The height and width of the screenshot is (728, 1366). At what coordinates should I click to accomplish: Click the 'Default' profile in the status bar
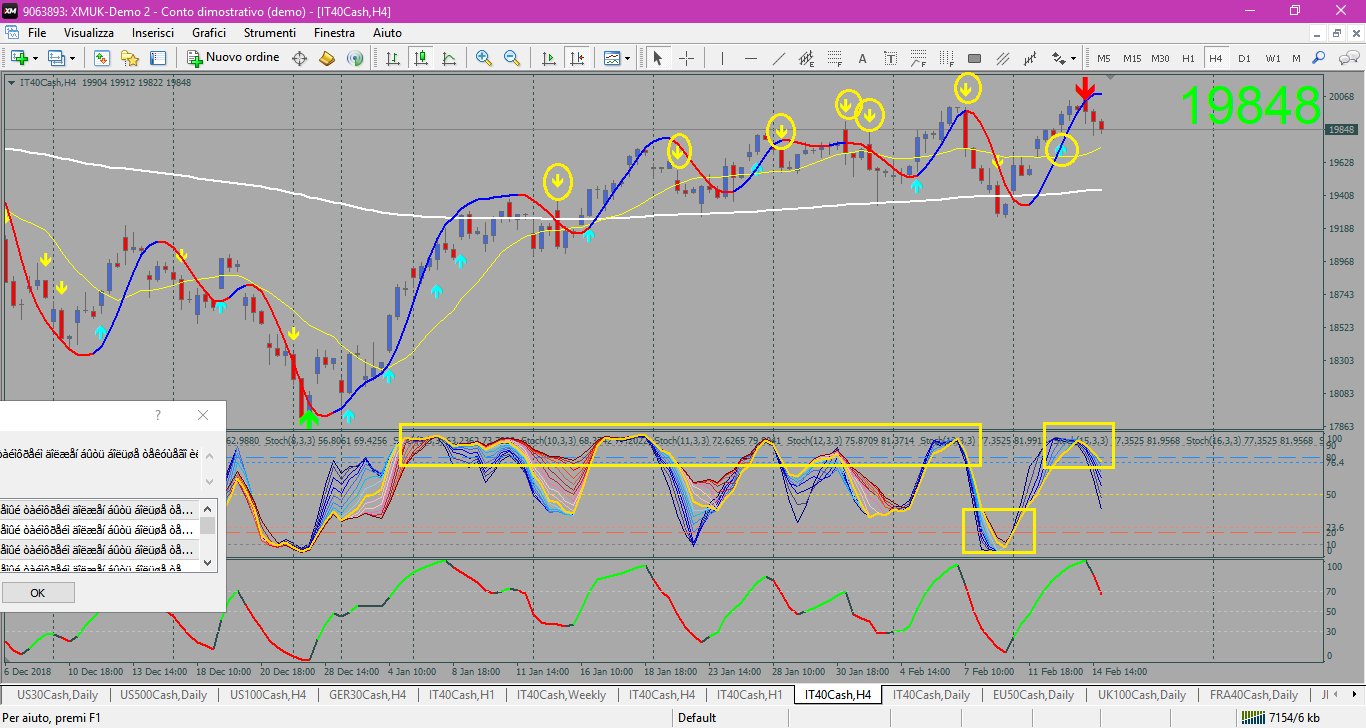click(x=696, y=717)
